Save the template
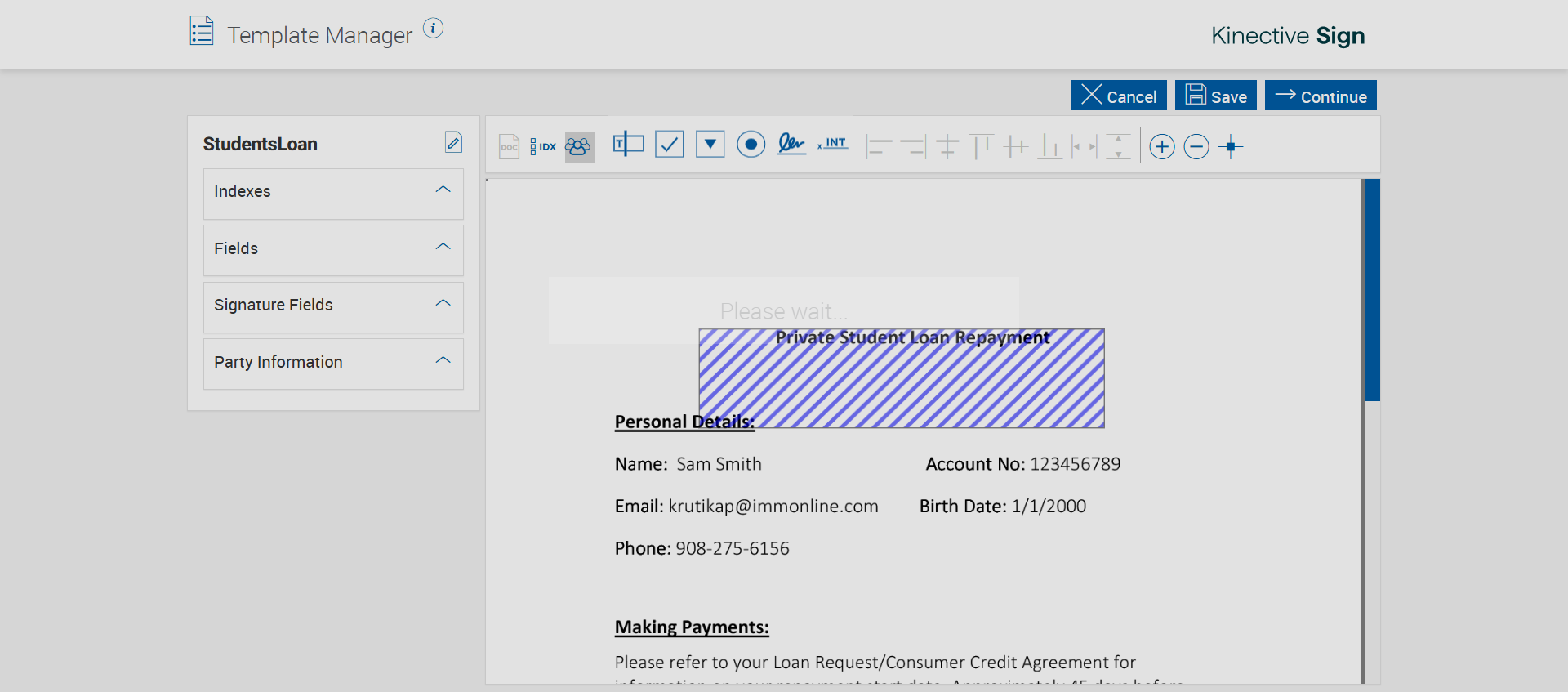 (1216, 95)
